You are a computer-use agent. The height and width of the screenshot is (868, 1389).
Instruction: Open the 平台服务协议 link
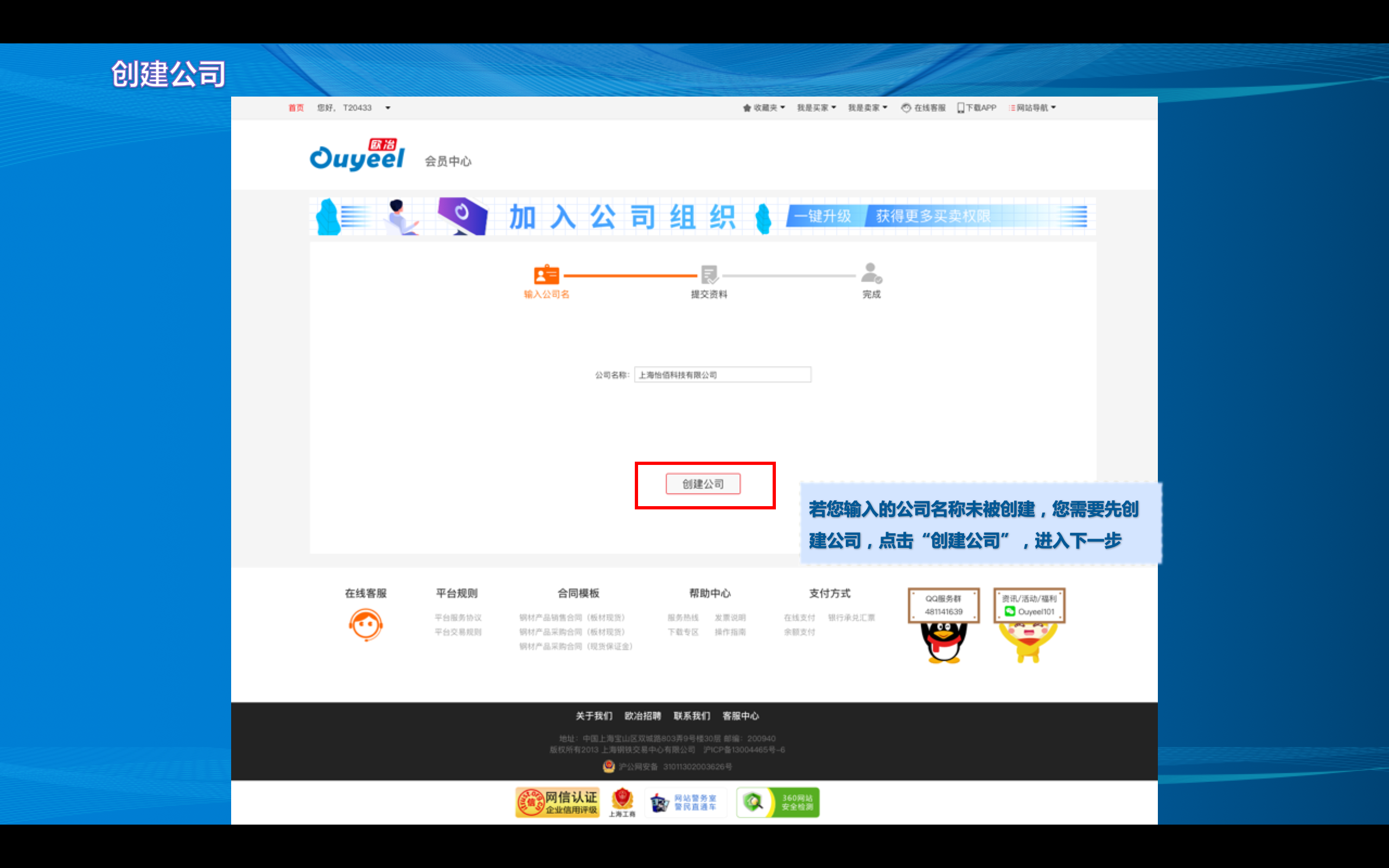click(x=457, y=618)
